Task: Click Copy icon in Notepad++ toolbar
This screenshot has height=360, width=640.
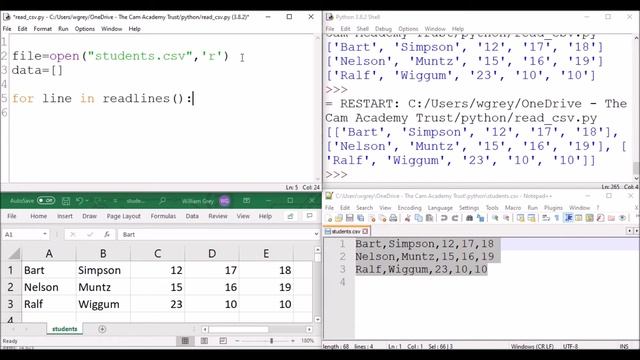Action: (418, 218)
